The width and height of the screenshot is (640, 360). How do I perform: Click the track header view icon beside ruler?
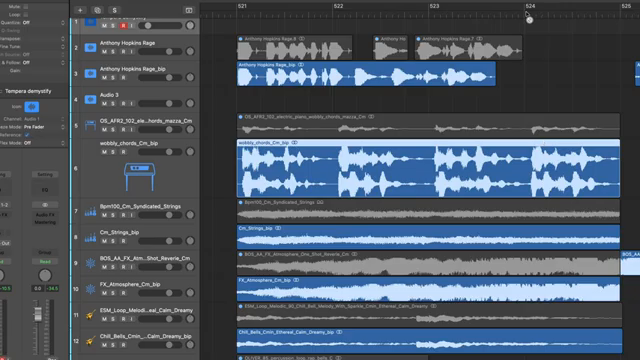tap(189, 10)
